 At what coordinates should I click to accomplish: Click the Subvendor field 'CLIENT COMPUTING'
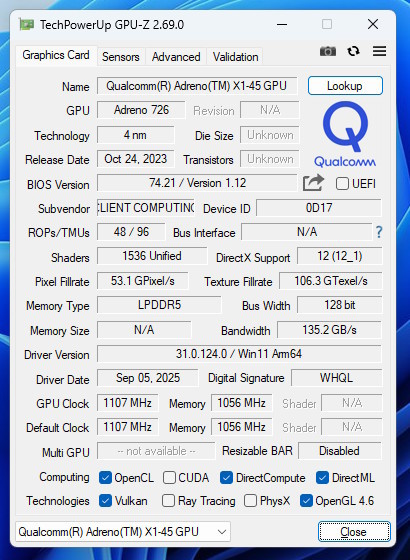point(146,208)
